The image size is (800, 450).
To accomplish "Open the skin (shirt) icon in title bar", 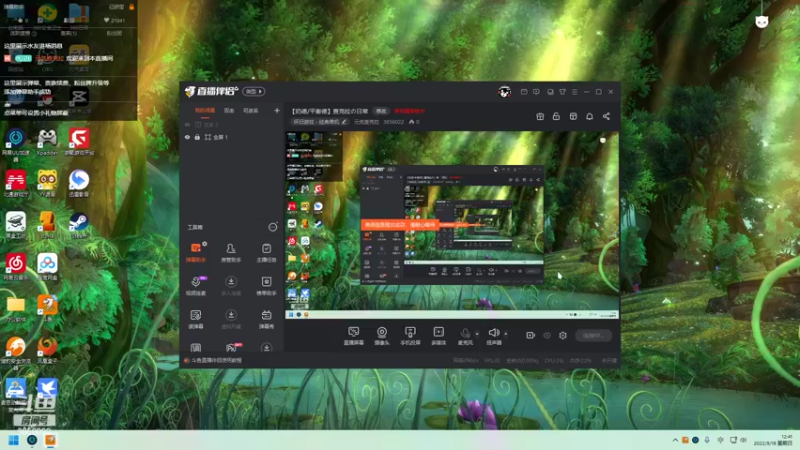I will 563,92.
